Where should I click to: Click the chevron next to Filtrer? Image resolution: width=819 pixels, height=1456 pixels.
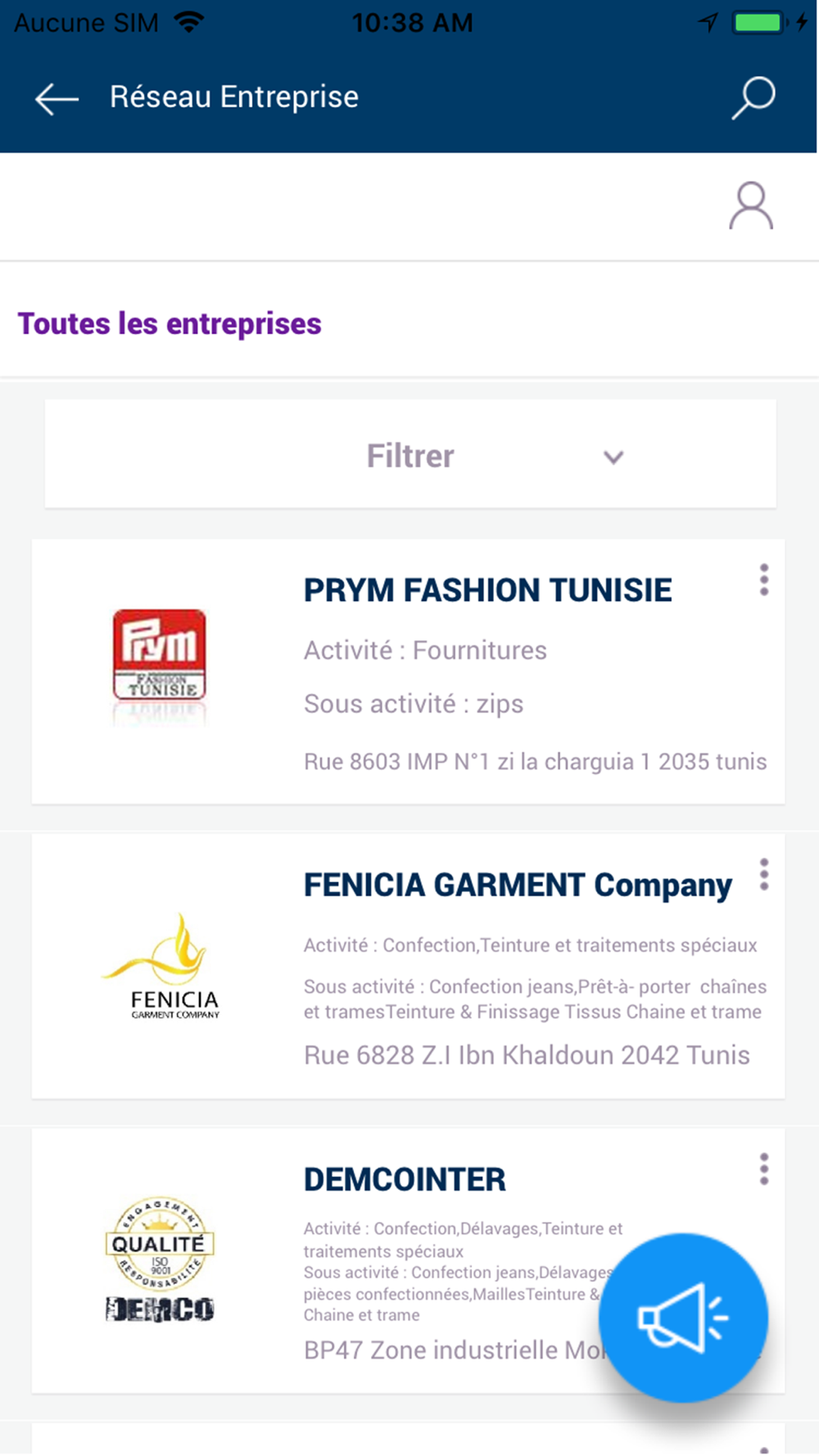[613, 457]
